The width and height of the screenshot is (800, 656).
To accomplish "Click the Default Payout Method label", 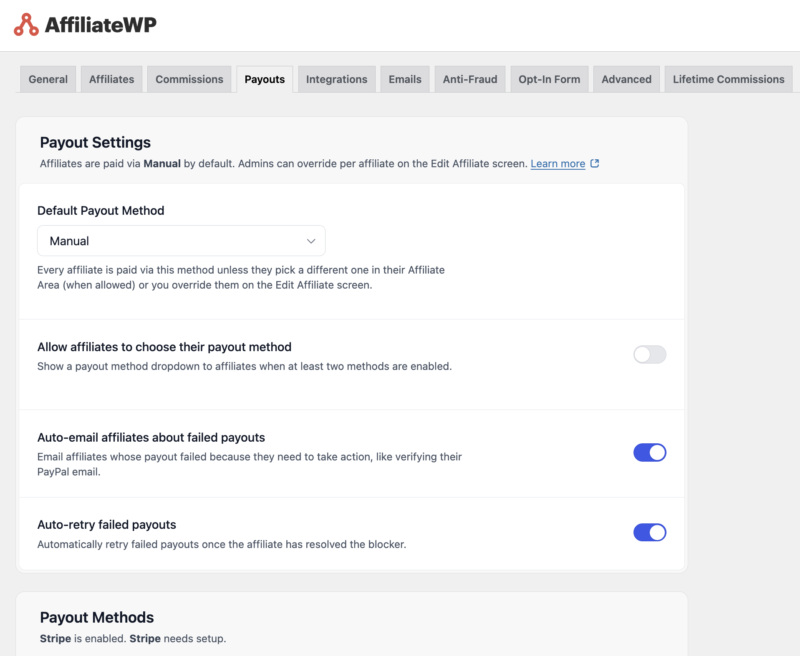I will click(x=101, y=211).
